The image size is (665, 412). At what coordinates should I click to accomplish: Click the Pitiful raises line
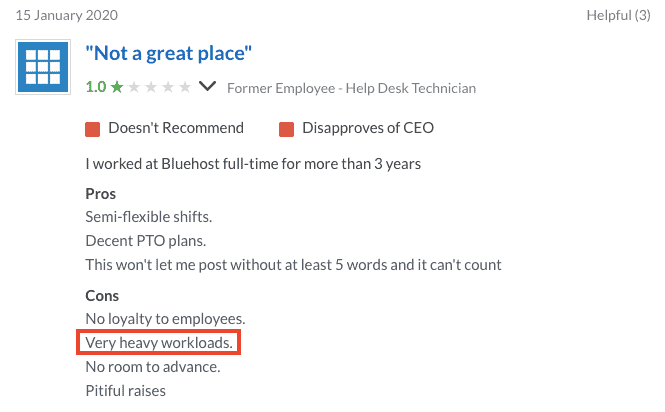click(126, 391)
